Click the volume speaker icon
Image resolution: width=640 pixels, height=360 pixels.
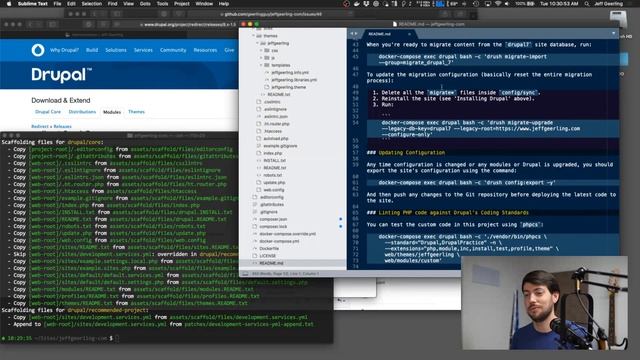click(507, 4)
